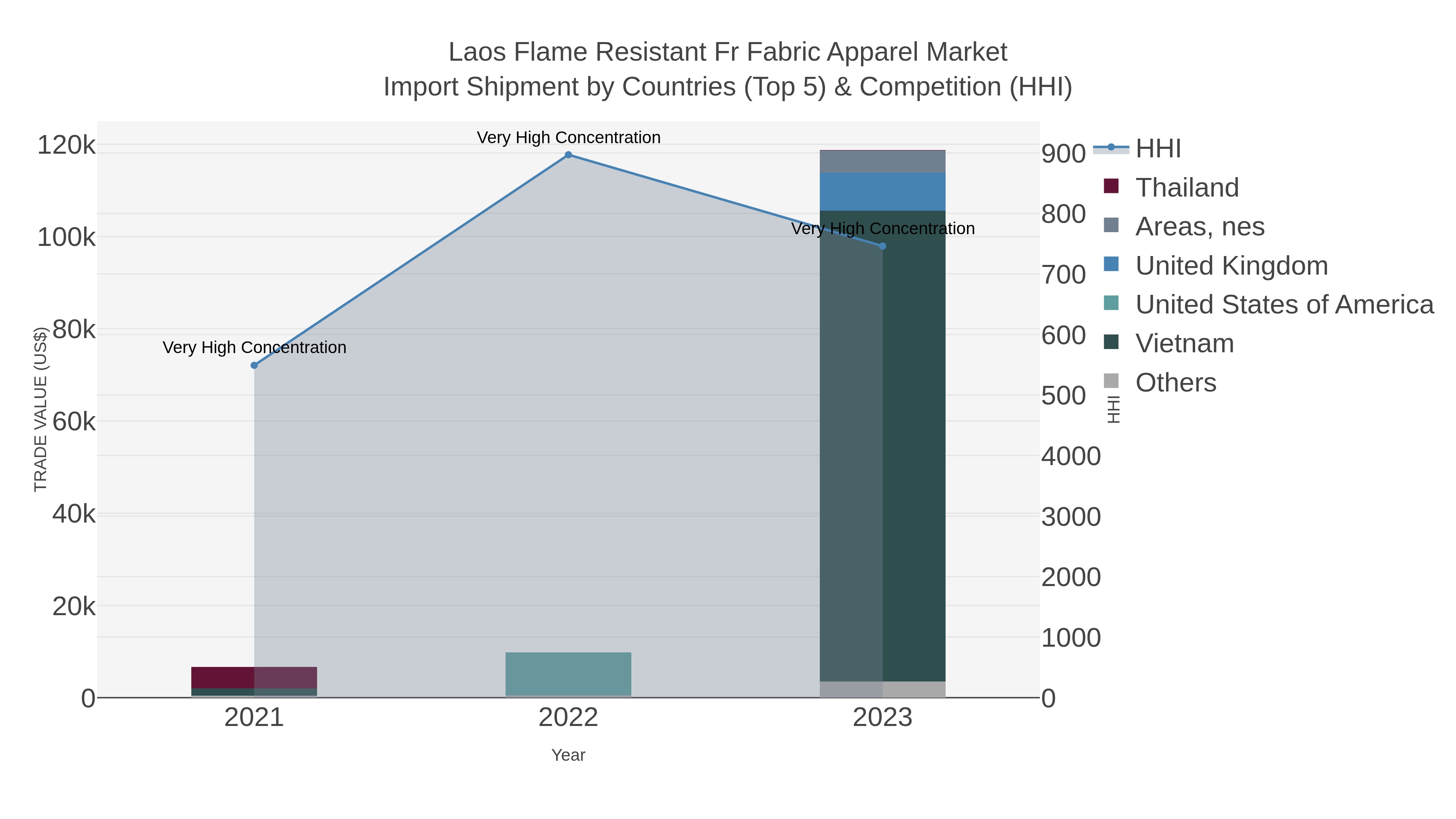Viewport: 1456px width, 819px height.
Task: Click 2023 Very High Concentration annotation
Action: (x=883, y=229)
